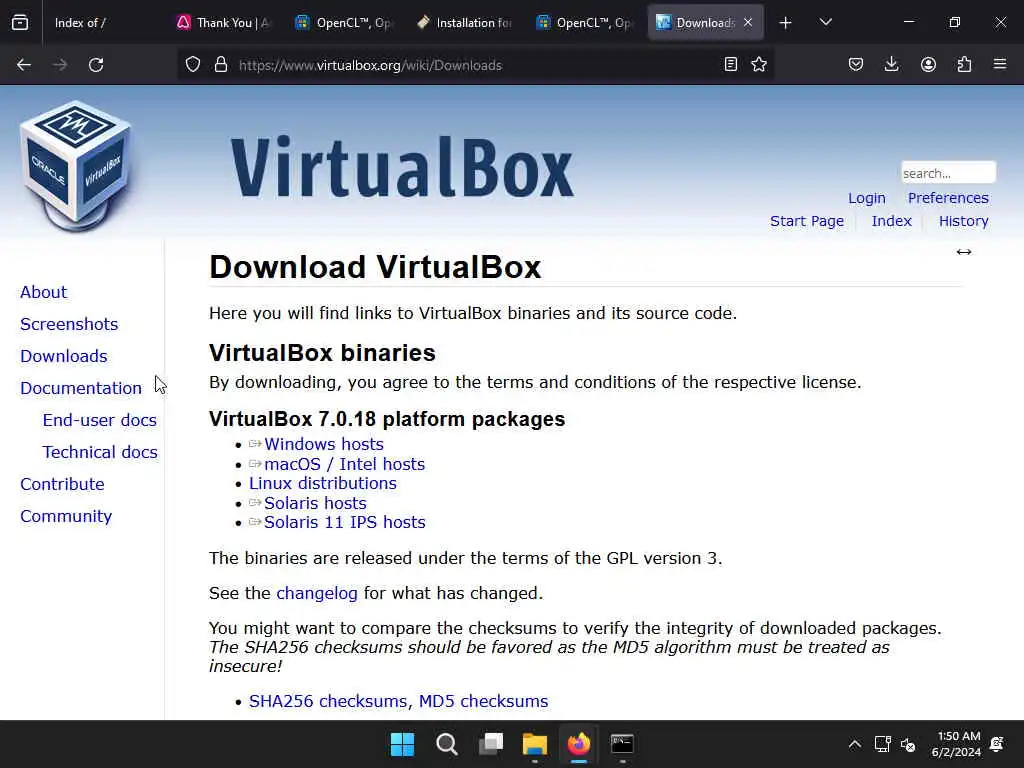The image size is (1024, 768).
Task: Download Solaris hosts package
Action: click(x=315, y=504)
